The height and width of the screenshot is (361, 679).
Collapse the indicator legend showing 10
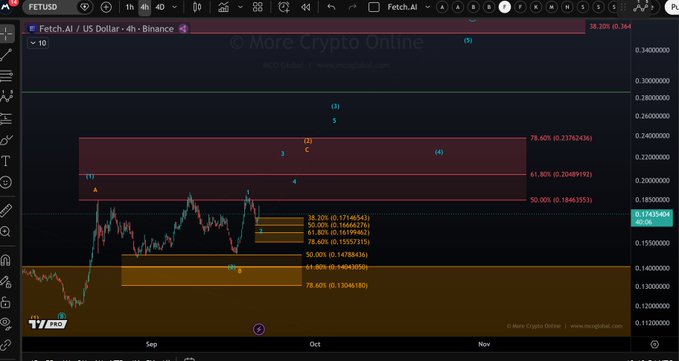[x=38, y=43]
